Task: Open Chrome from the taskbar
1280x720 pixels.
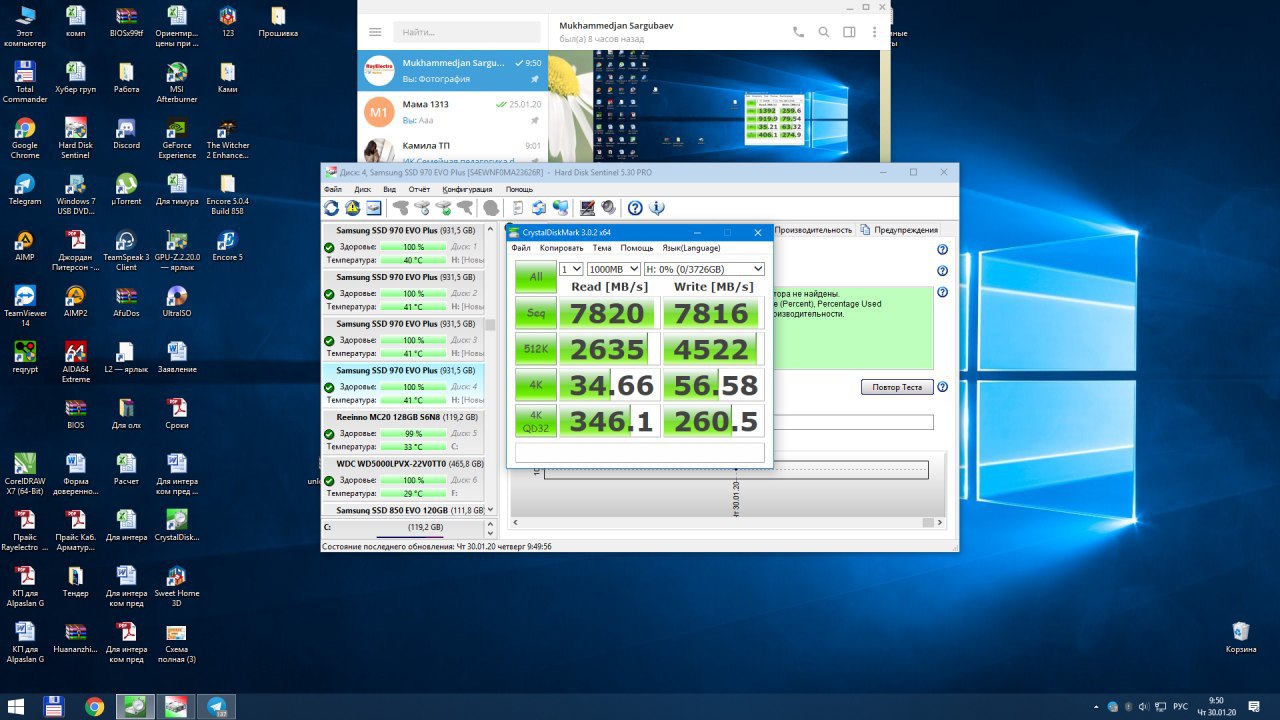Action: [94, 706]
